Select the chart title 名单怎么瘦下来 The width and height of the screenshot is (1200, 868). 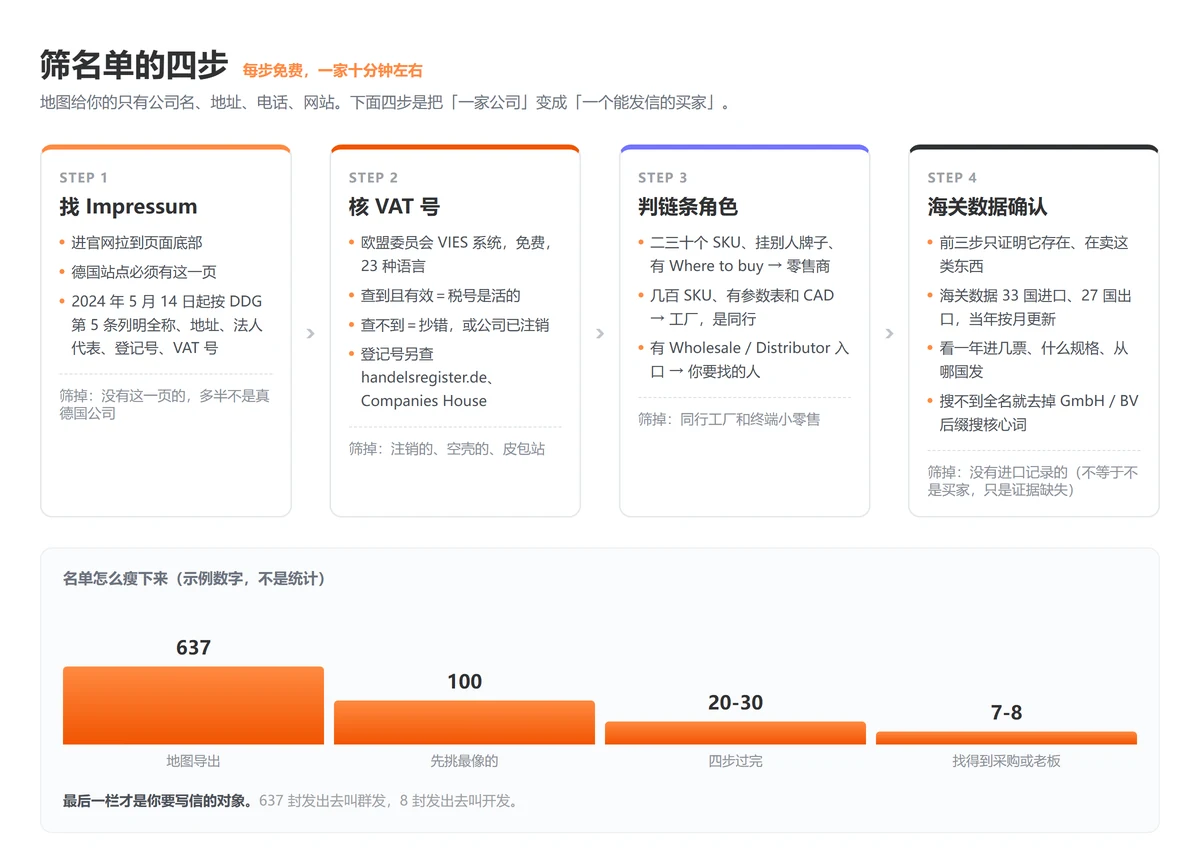pyautogui.click(x=194, y=579)
